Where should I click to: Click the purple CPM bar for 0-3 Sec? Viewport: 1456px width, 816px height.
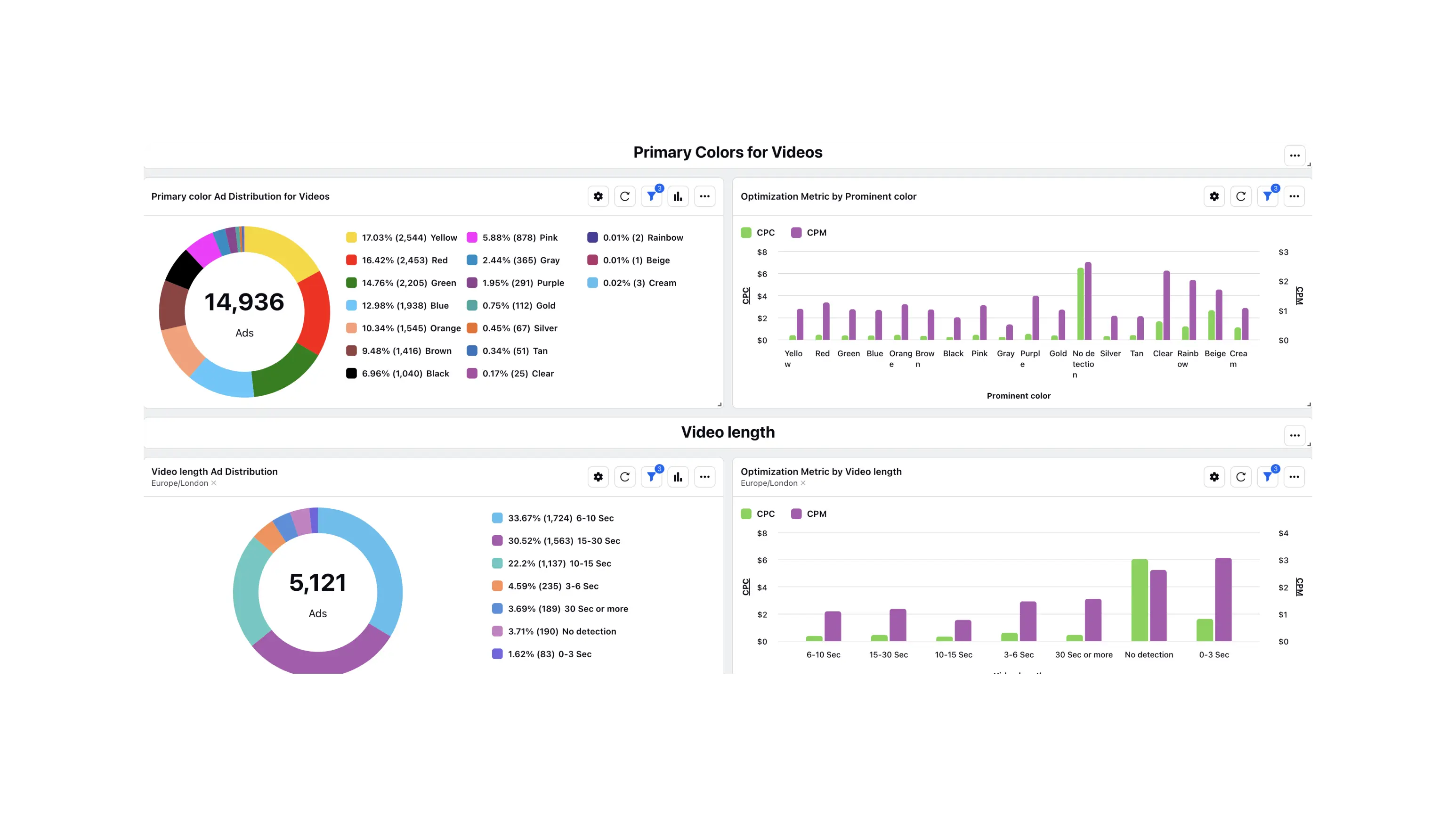1223,599
